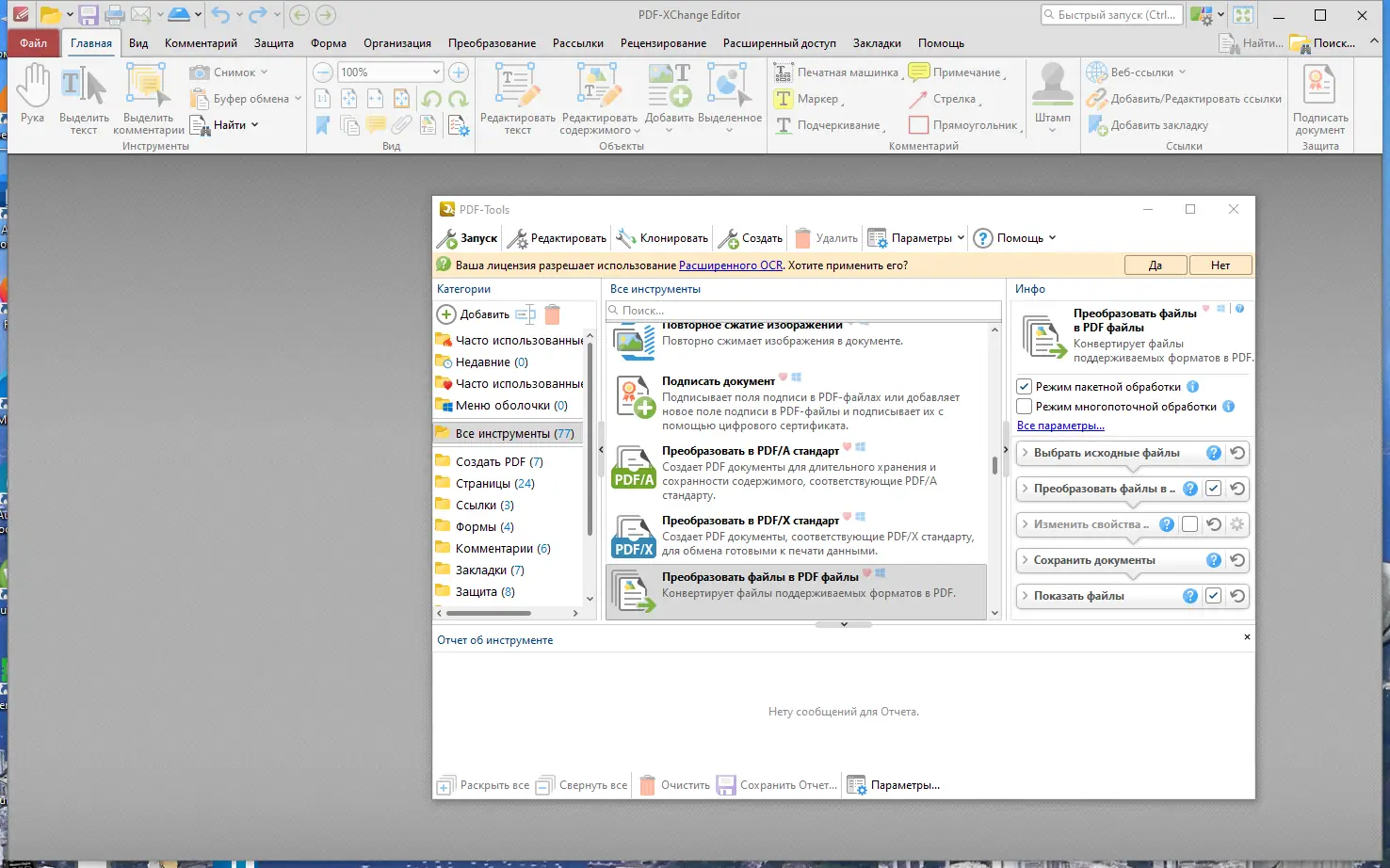This screenshot has height=868, width=1390.
Task: Select the Стрелка arrow annotation tool
Action: (954, 98)
